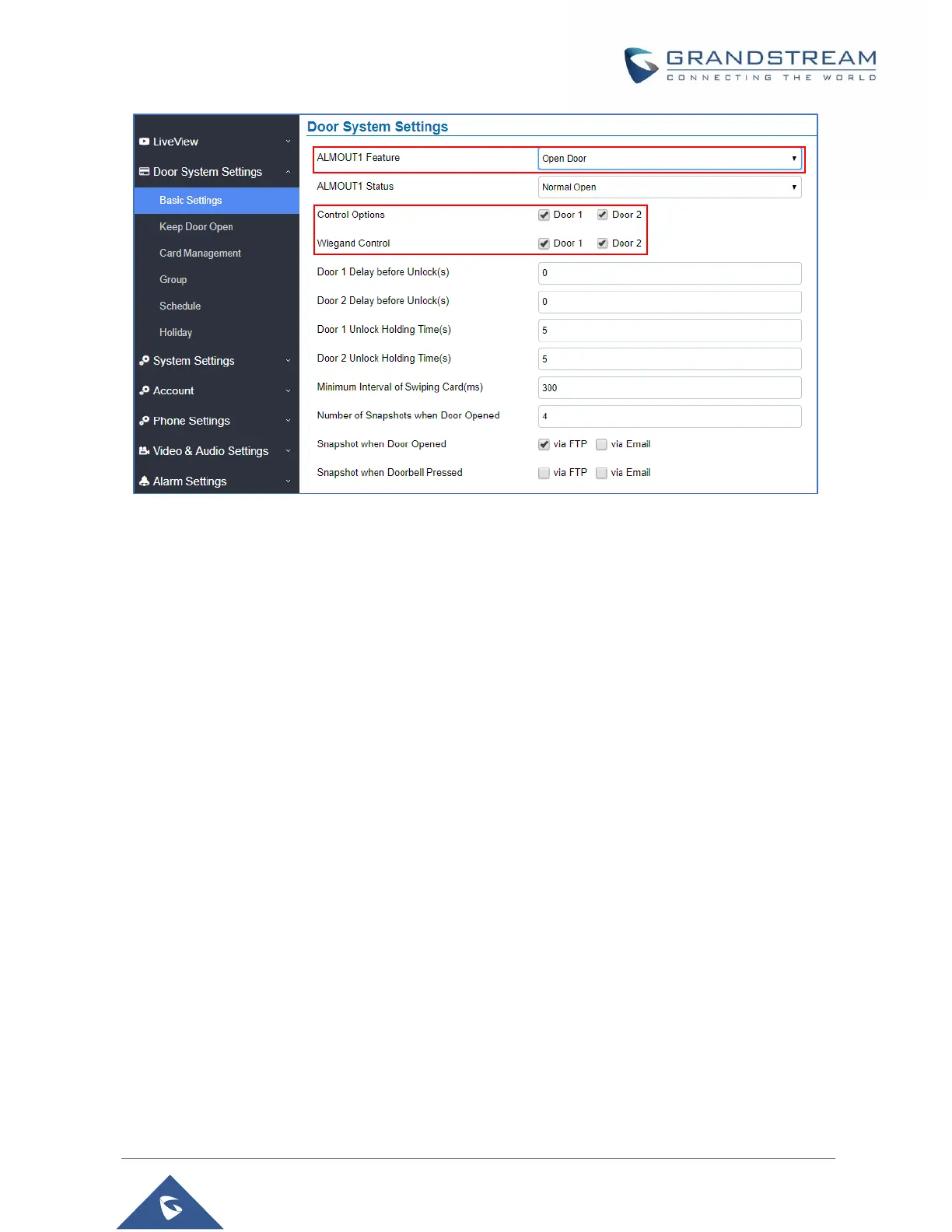Click the System Settings wrench icon
The image size is (952, 1232).
pos(144,360)
